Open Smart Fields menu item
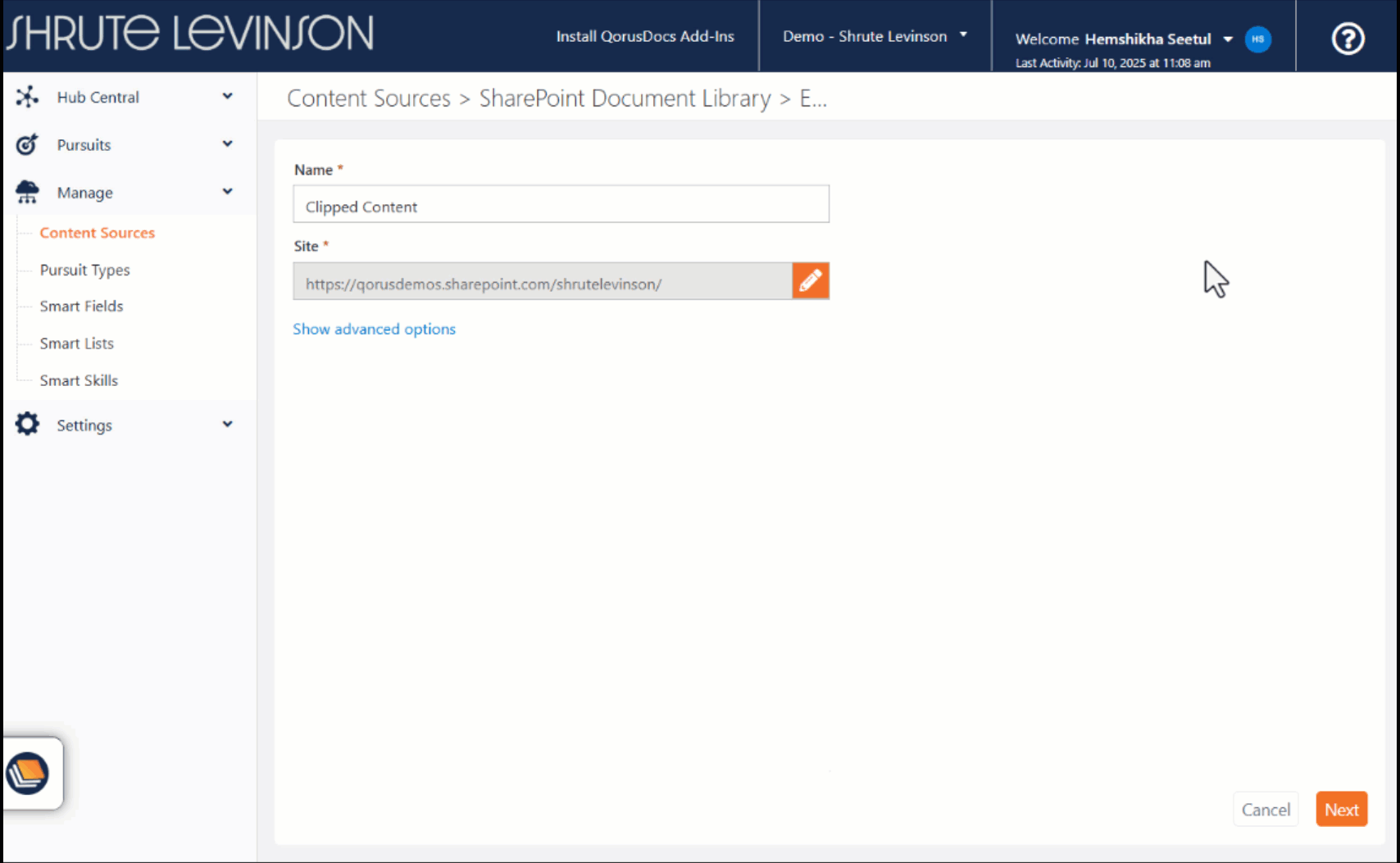1400x863 pixels. click(81, 307)
